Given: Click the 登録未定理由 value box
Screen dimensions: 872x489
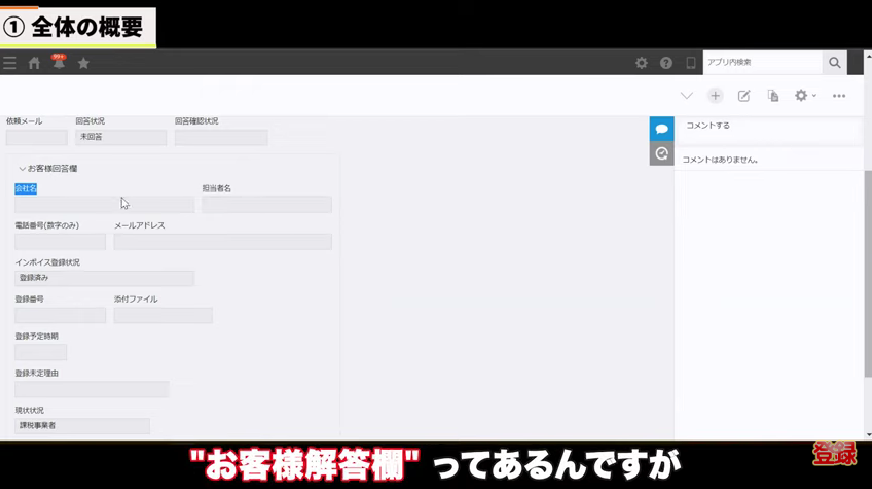Looking at the screenshot, I should (x=92, y=389).
